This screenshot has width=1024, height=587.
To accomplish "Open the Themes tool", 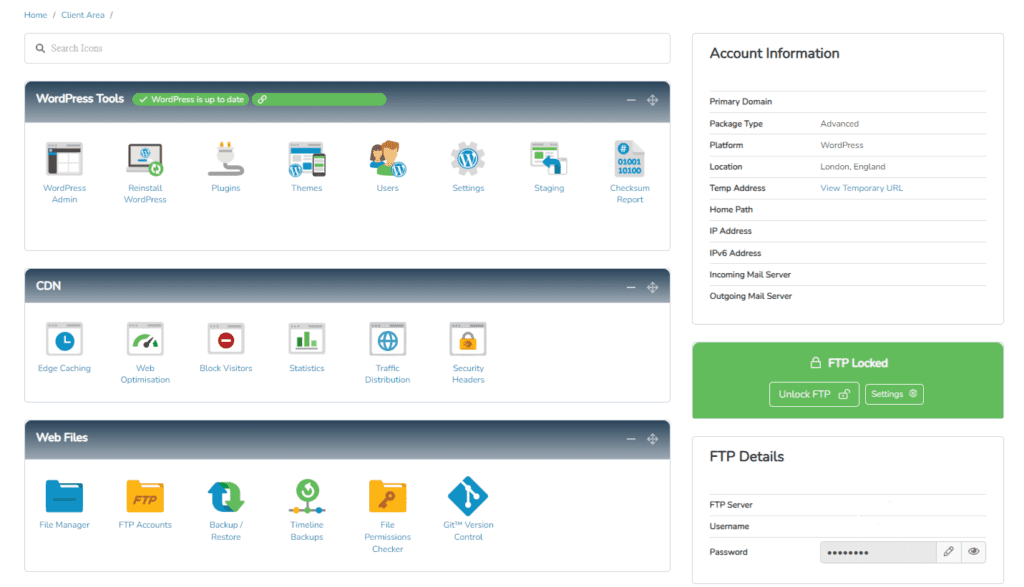I will point(306,159).
